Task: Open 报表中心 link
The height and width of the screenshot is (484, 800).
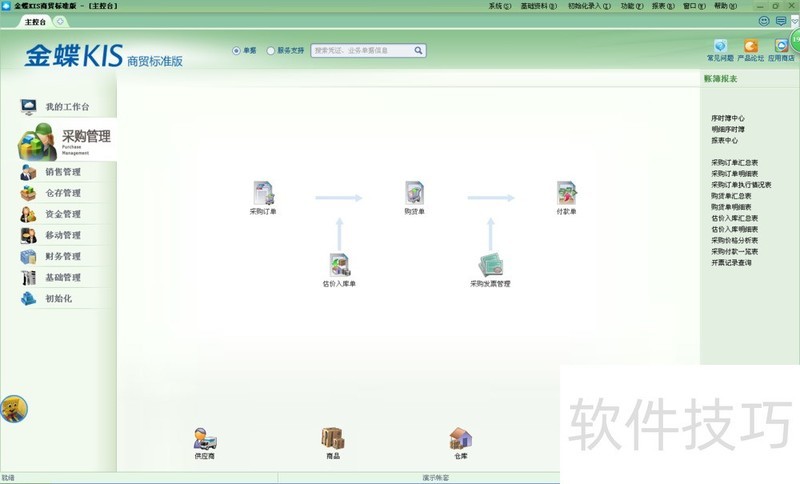Action: pos(724,140)
